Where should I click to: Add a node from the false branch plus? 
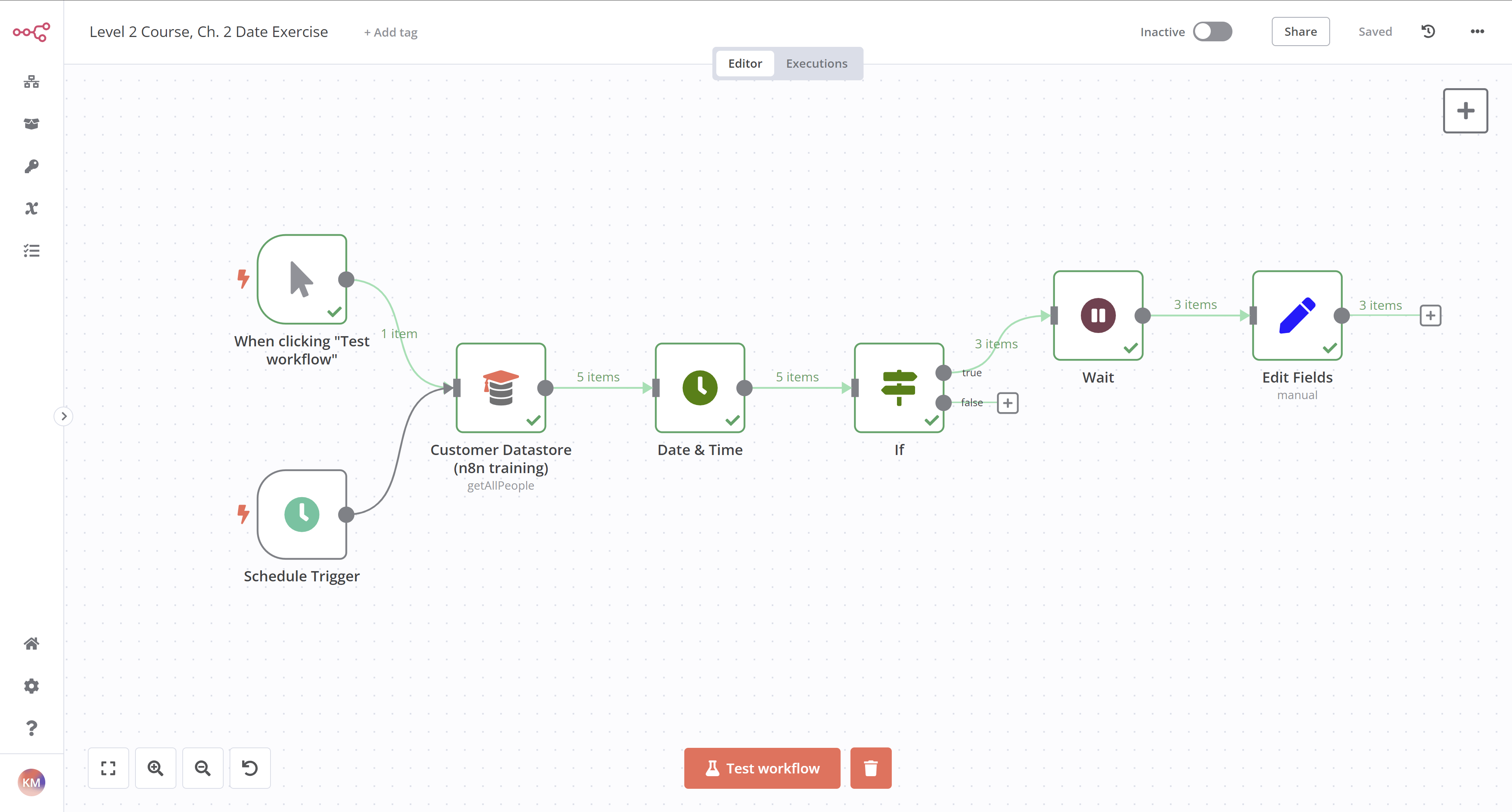[1008, 403]
